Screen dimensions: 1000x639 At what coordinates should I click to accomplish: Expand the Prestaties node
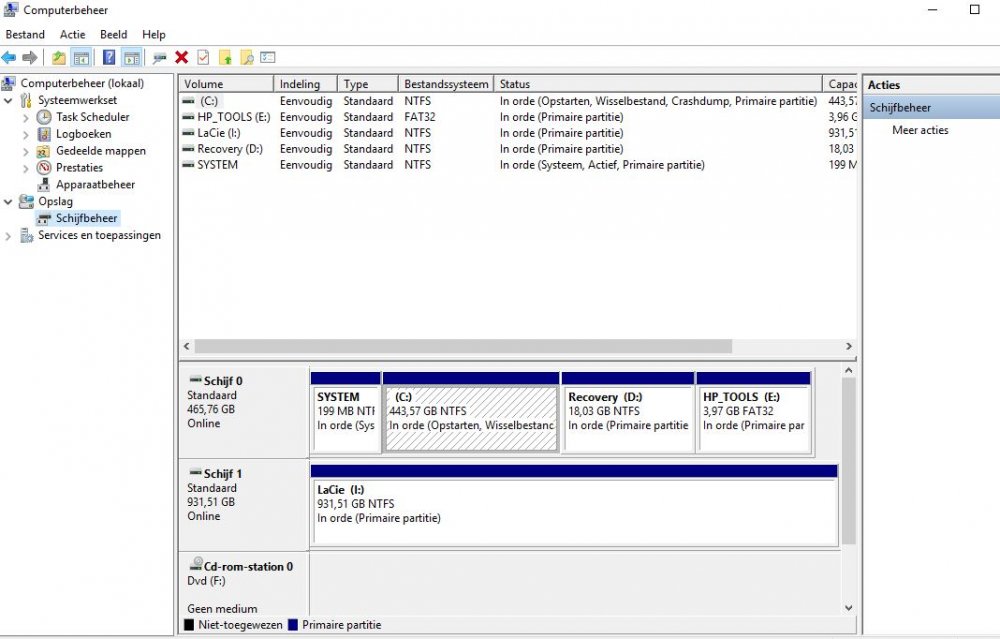click(26, 168)
